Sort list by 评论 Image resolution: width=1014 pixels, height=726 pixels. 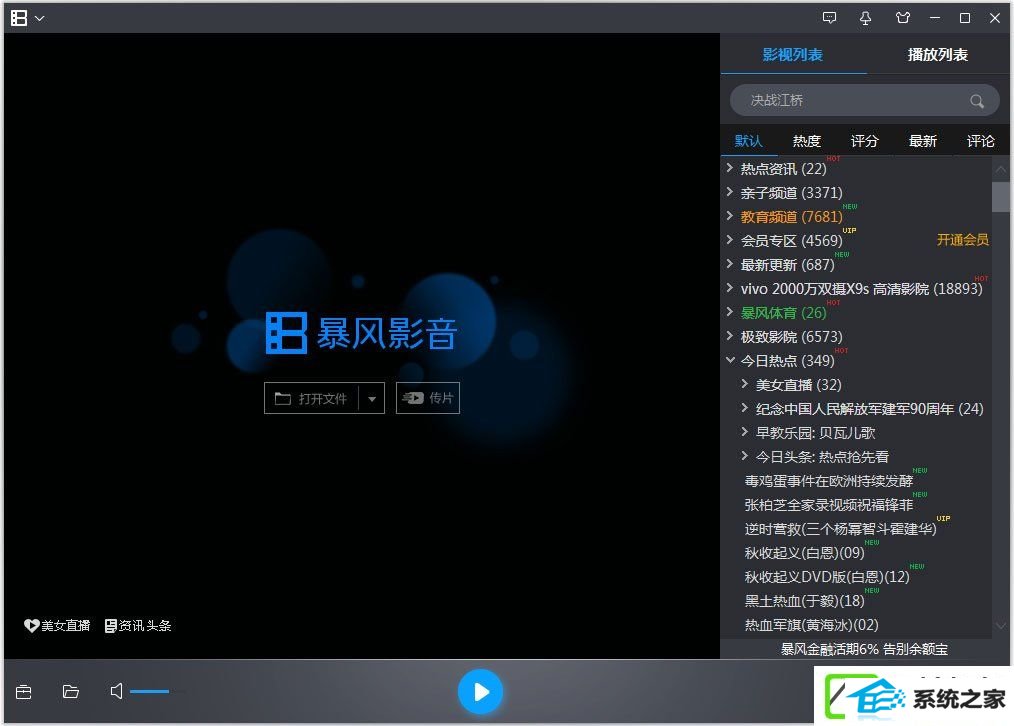[x=980, y=141]
